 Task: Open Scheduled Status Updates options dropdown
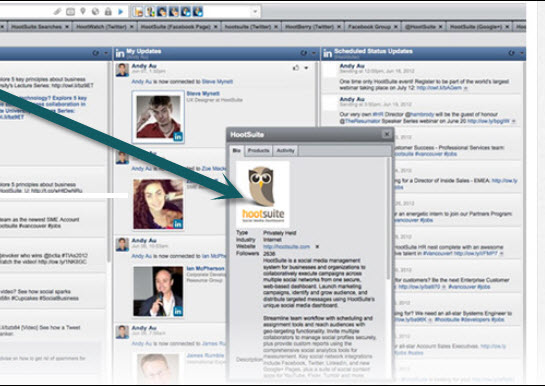(x=521, y=53)
